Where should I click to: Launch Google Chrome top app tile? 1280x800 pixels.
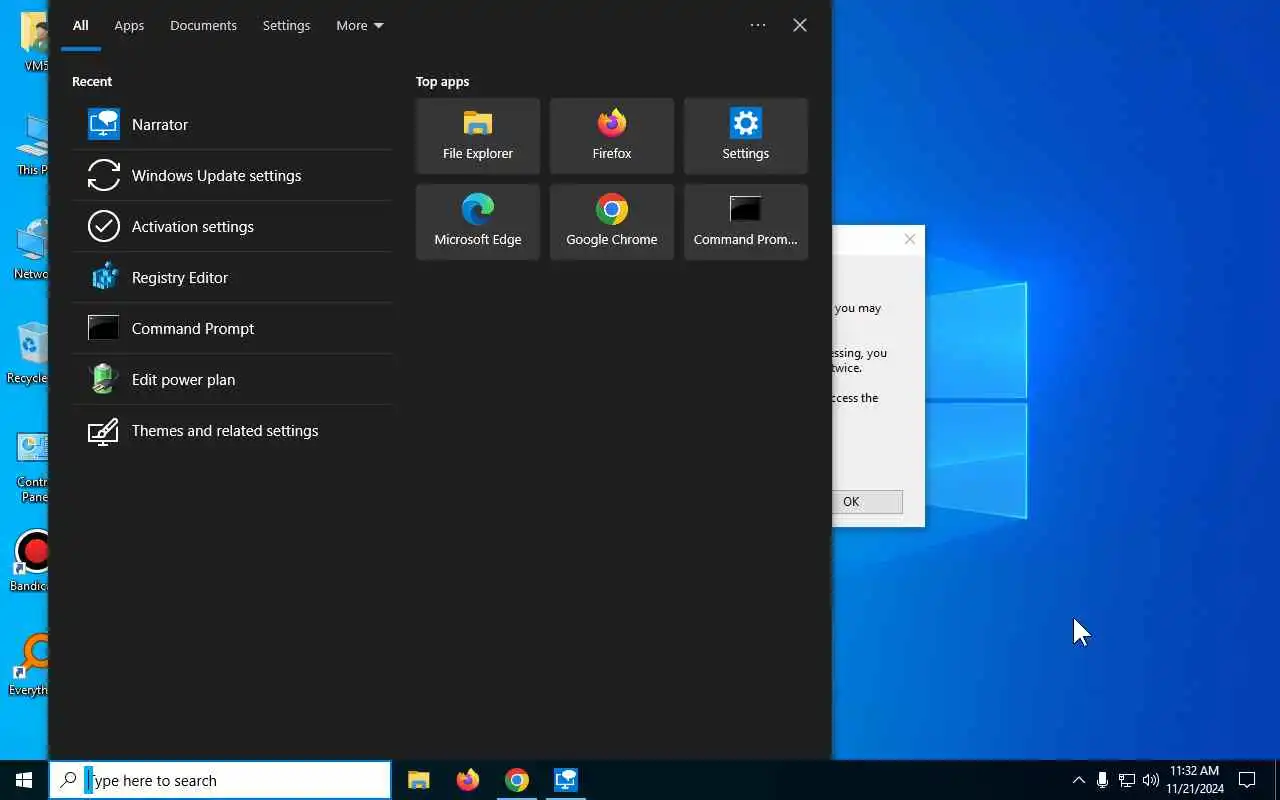pos(612,222)
